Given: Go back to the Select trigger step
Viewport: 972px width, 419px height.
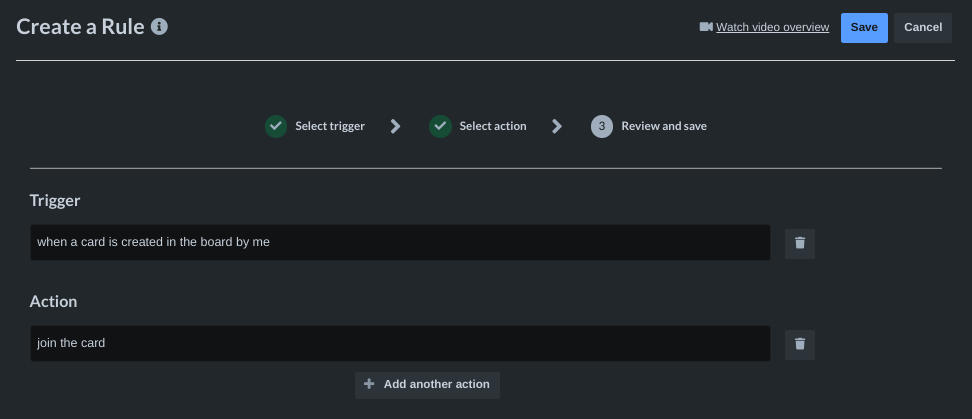Looking at the screenshot, I should (329, 126).
